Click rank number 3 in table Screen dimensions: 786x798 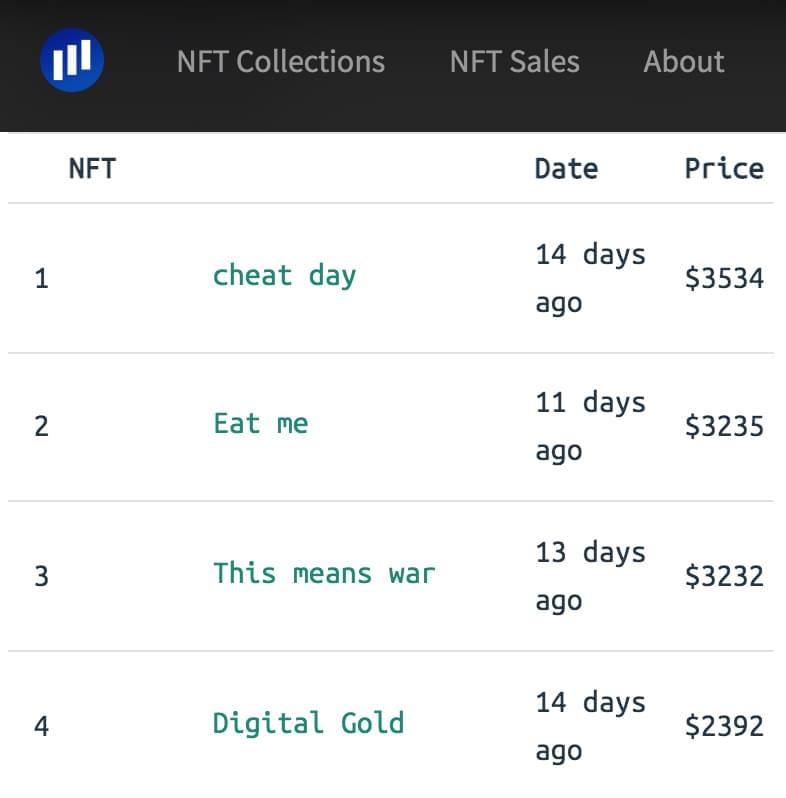pos(42,576)
